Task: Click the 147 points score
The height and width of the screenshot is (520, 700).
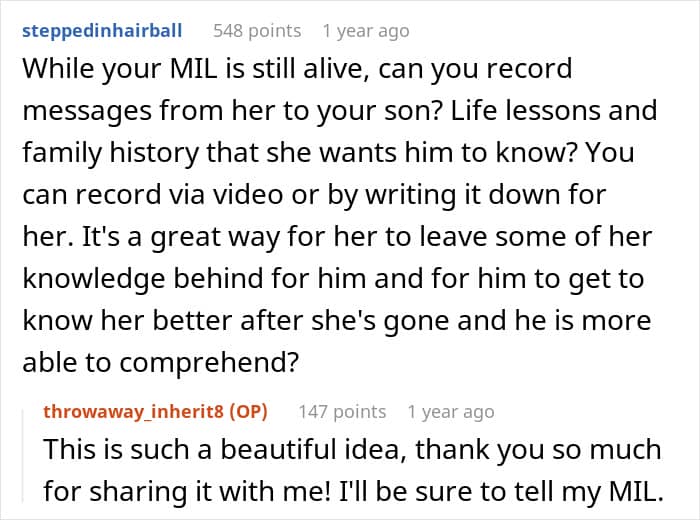Action: [342, 412]
